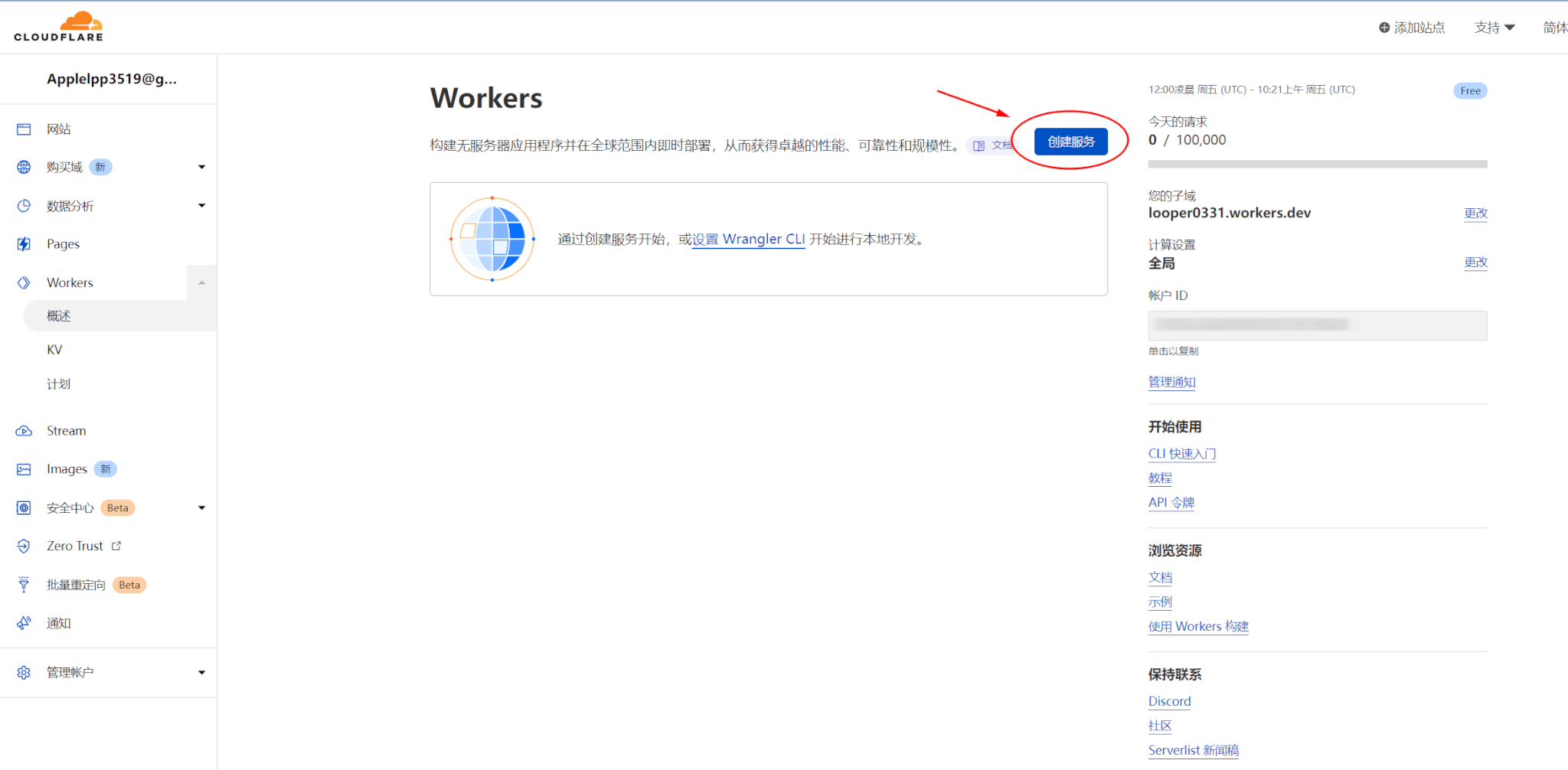This screenshot has width=1568, height=770.
Task: Click the 通知 megaphone icon
Action: tap(24, 623)
